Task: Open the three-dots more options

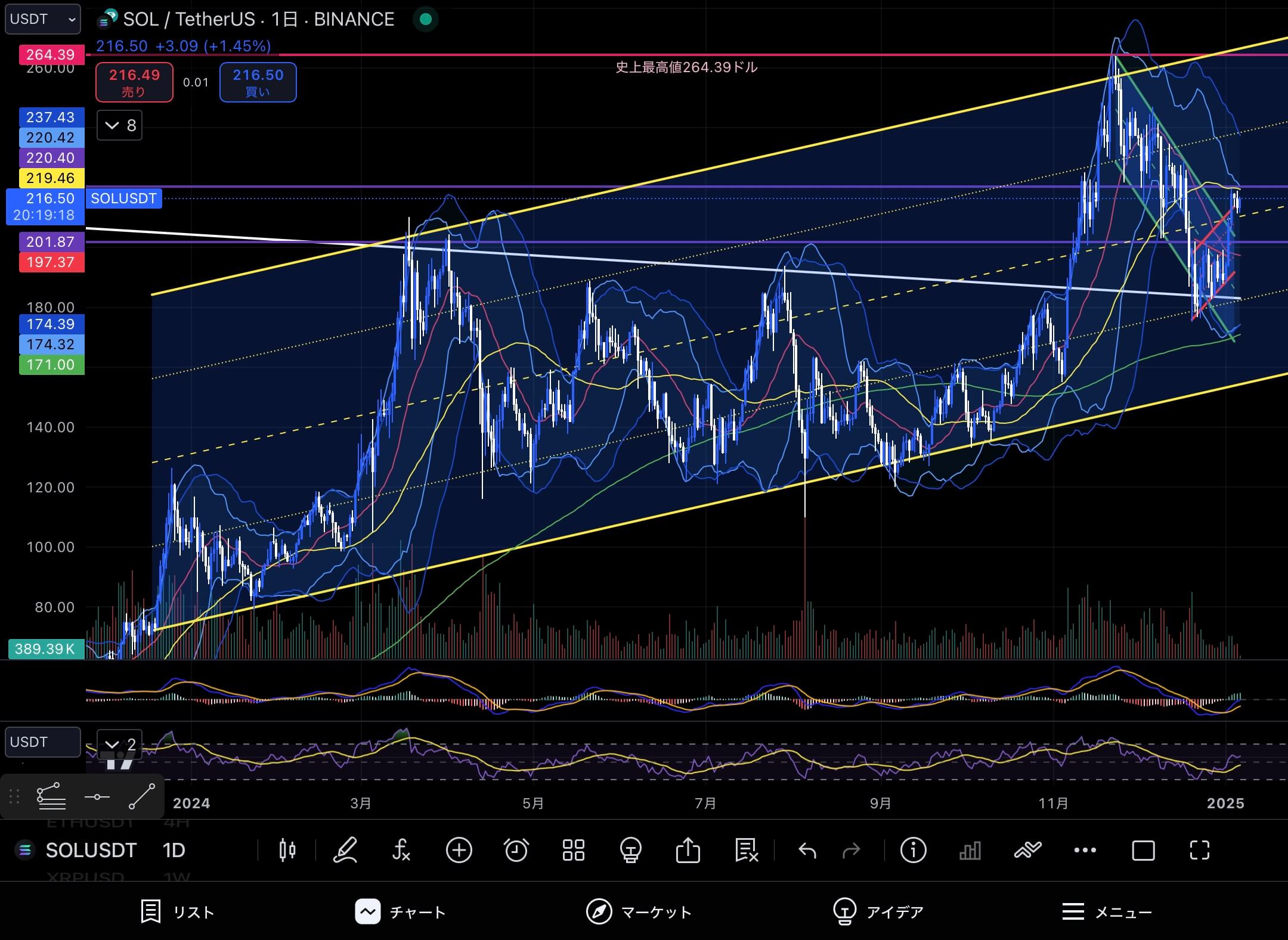Action: coord(1085,851)
